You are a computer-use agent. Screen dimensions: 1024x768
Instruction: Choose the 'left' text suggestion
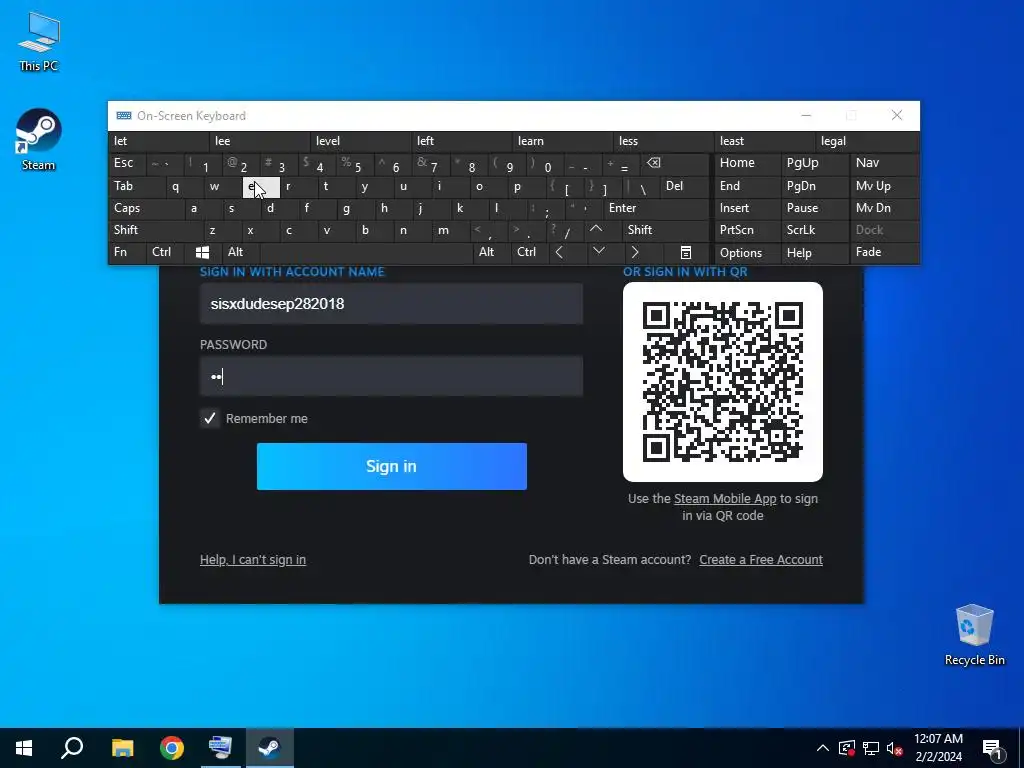tap(462, 141)
